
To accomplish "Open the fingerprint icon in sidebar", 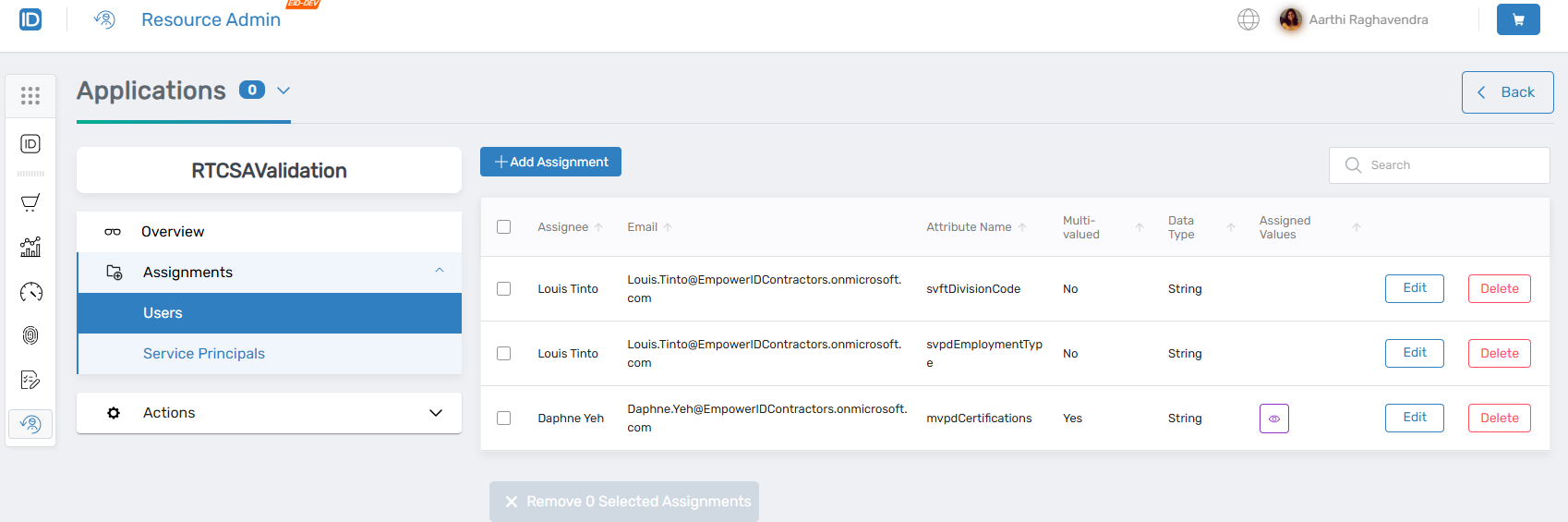I will point(30,335).
